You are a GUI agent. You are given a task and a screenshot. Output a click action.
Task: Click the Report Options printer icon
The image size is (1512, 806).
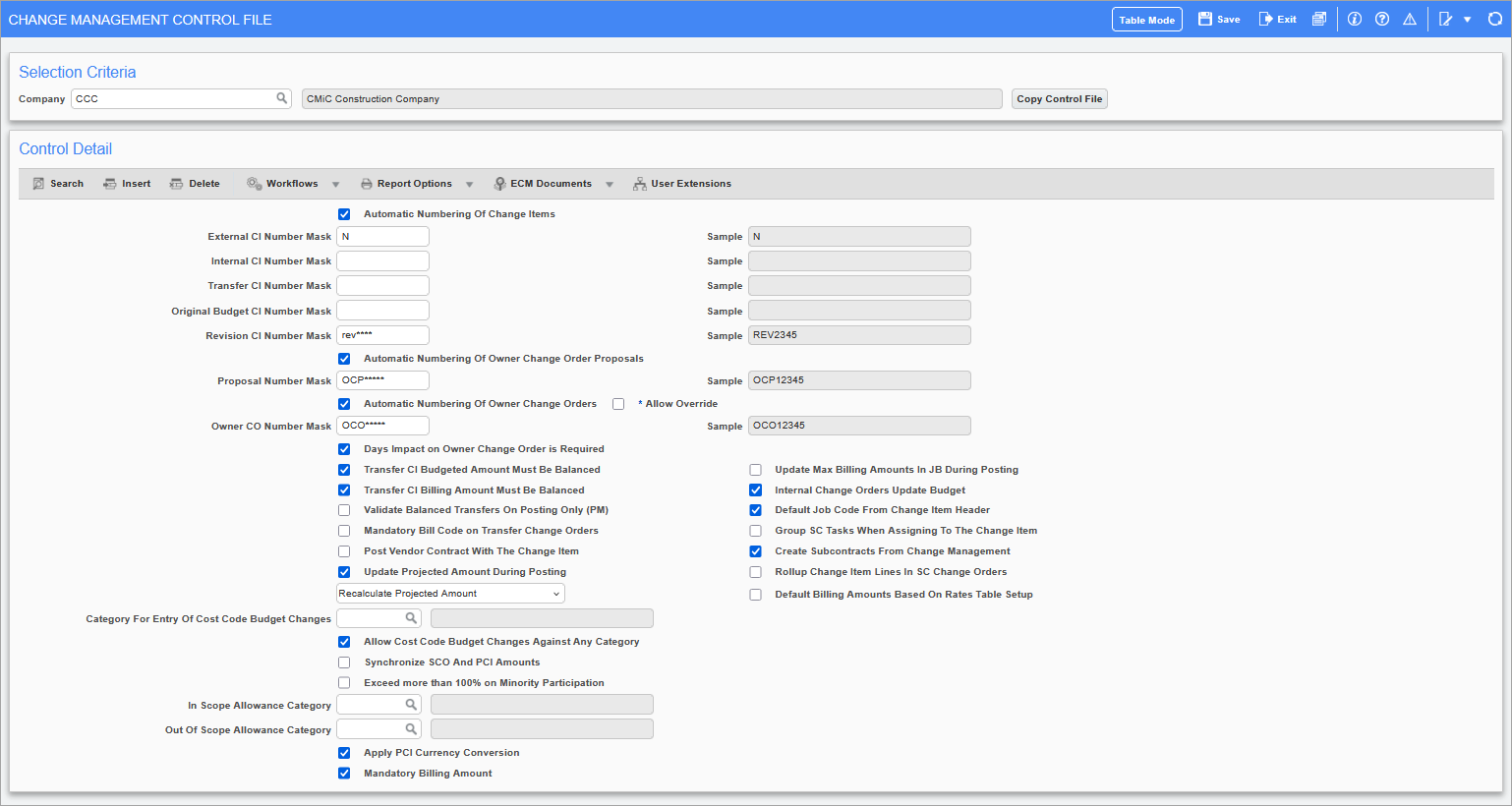pyautogui.click(x=367, y=184)
